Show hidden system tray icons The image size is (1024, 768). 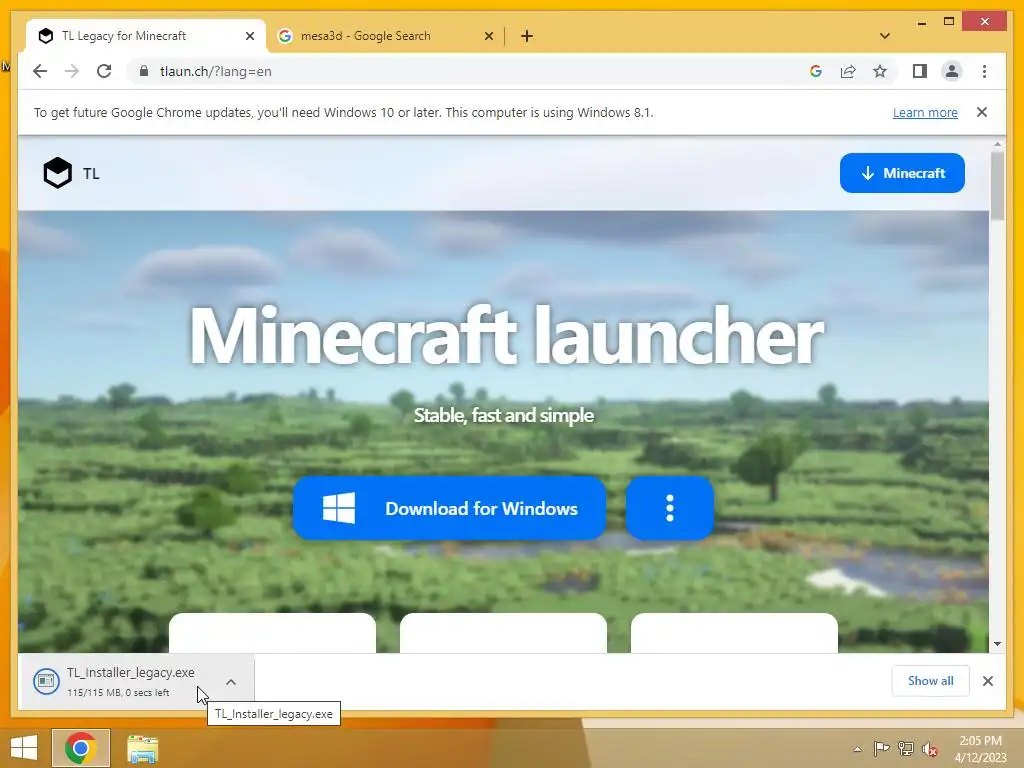(857, 749)
